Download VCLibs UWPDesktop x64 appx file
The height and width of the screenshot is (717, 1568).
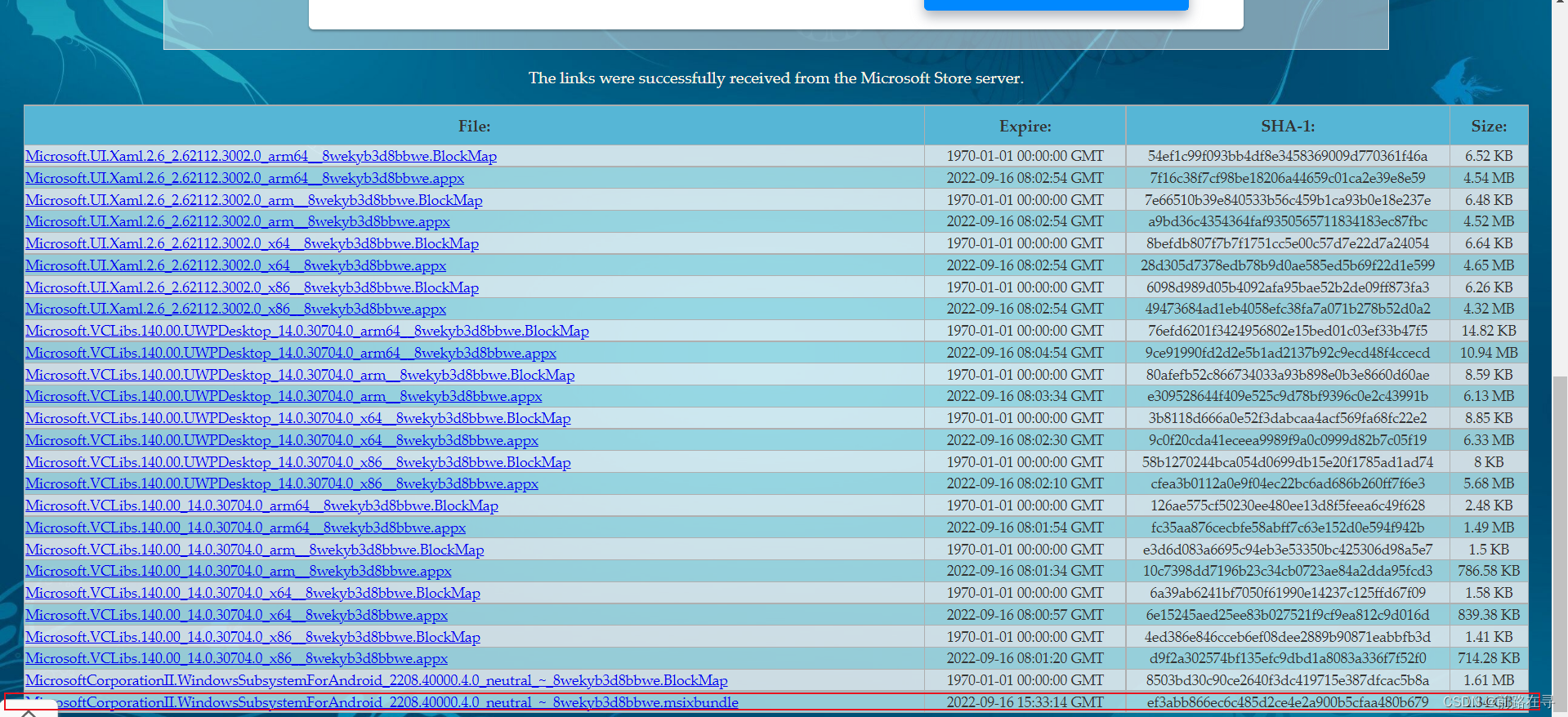click(282, 440)
